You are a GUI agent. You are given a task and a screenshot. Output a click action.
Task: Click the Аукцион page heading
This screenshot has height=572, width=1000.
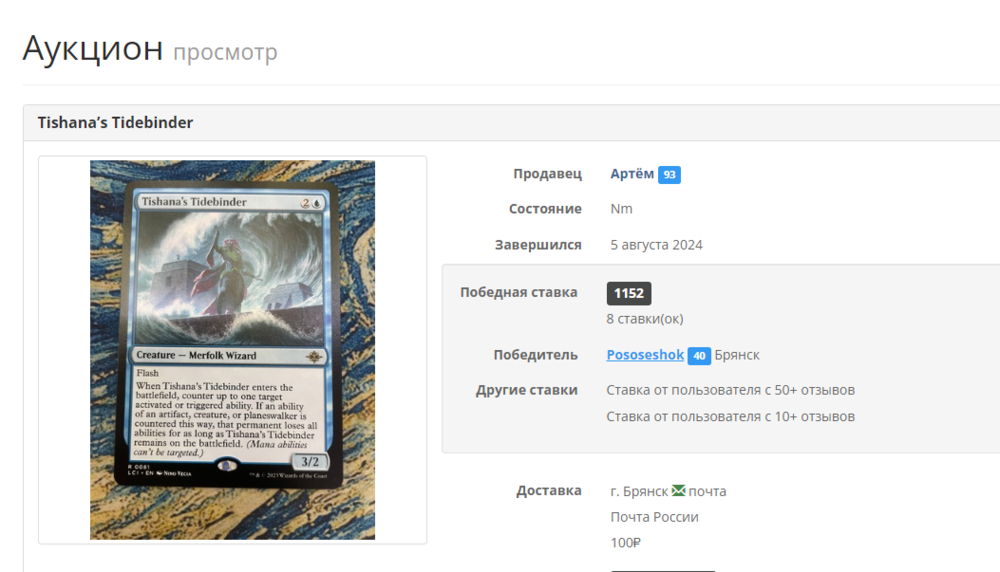coord(93,48)
